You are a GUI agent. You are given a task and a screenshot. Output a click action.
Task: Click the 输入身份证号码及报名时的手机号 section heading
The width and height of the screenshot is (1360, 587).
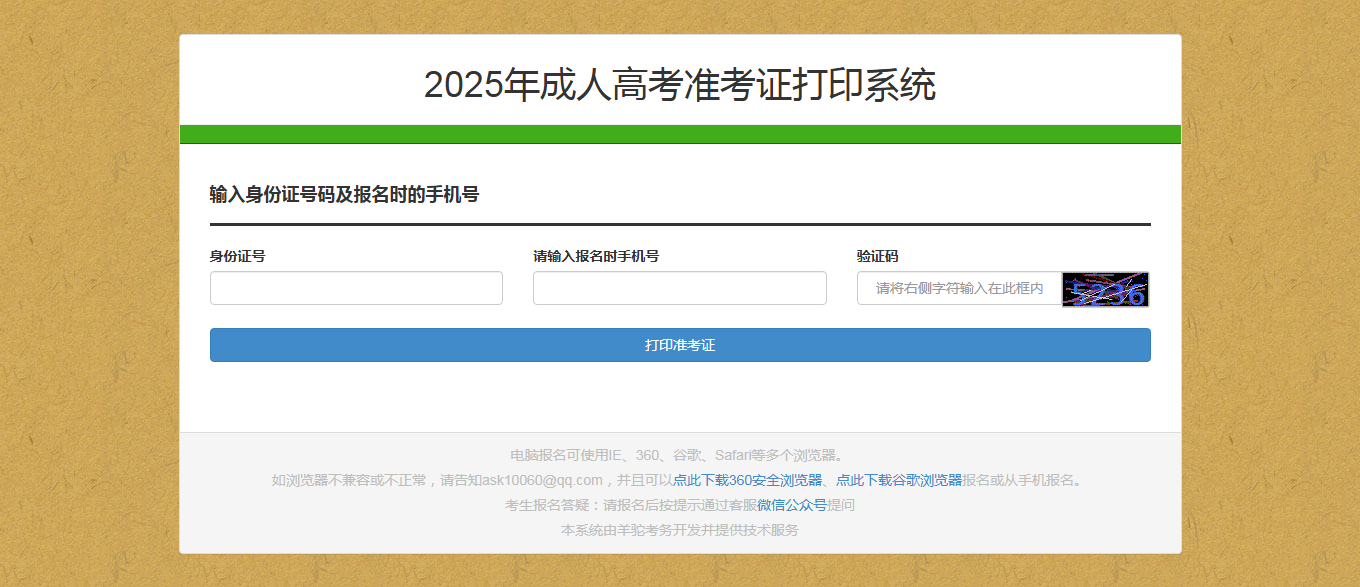tap(344, 195)
